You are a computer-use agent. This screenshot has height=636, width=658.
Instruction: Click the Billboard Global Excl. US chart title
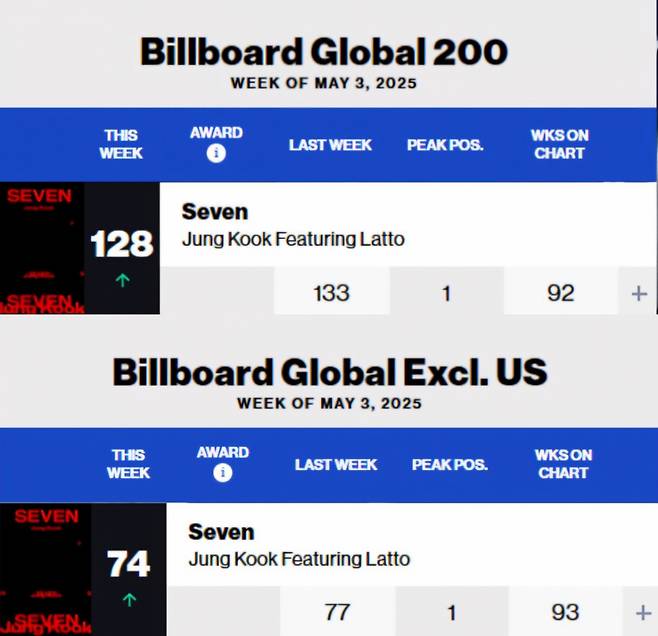(x=329, y=372)
